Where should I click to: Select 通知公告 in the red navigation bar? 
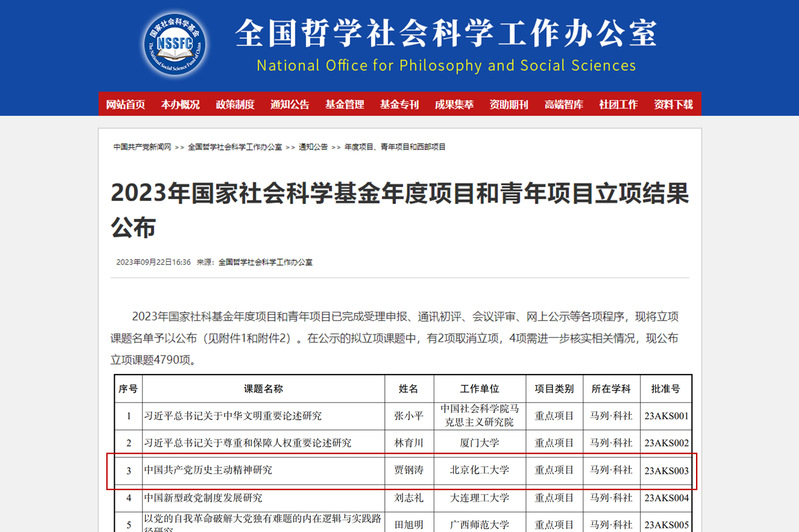pos(290,104)
